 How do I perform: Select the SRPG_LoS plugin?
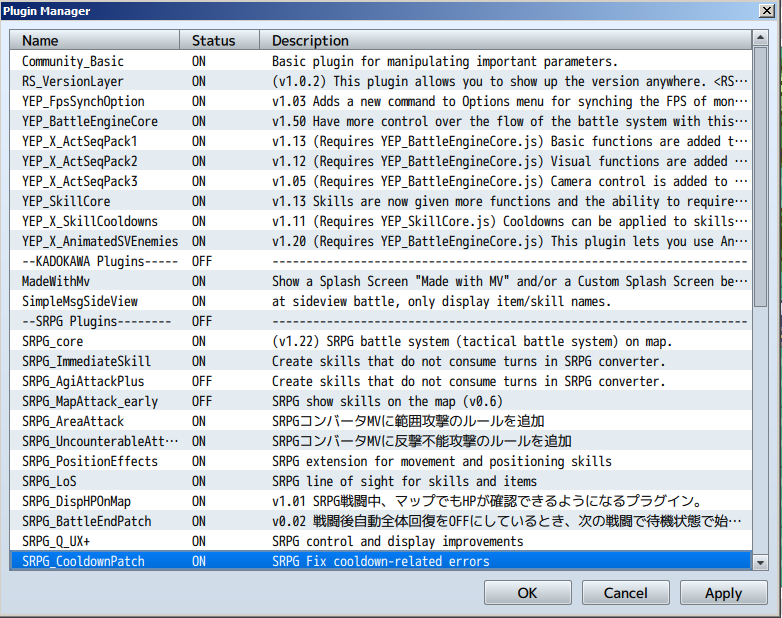click(381, 481)
